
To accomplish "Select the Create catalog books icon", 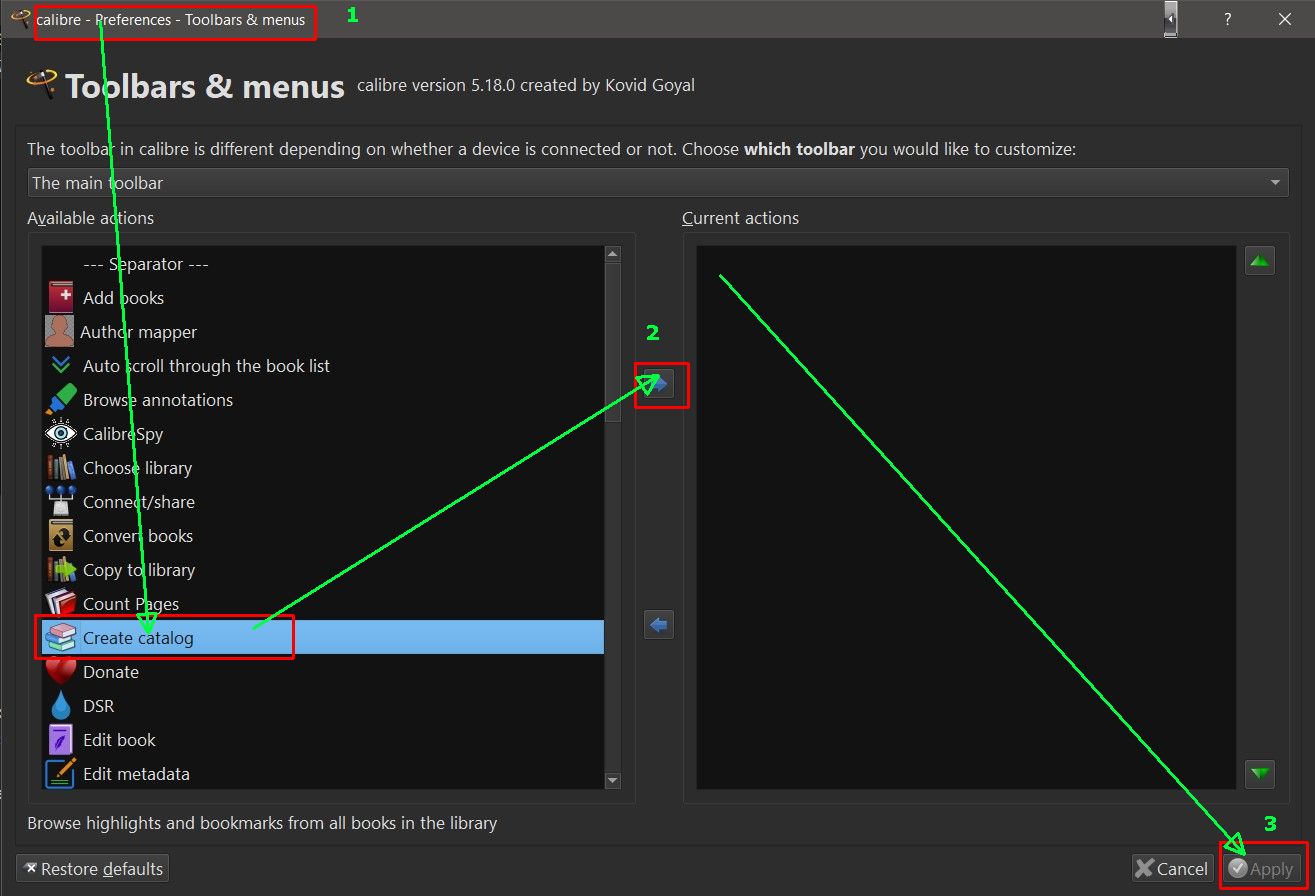I will click(x=61, y=637).
